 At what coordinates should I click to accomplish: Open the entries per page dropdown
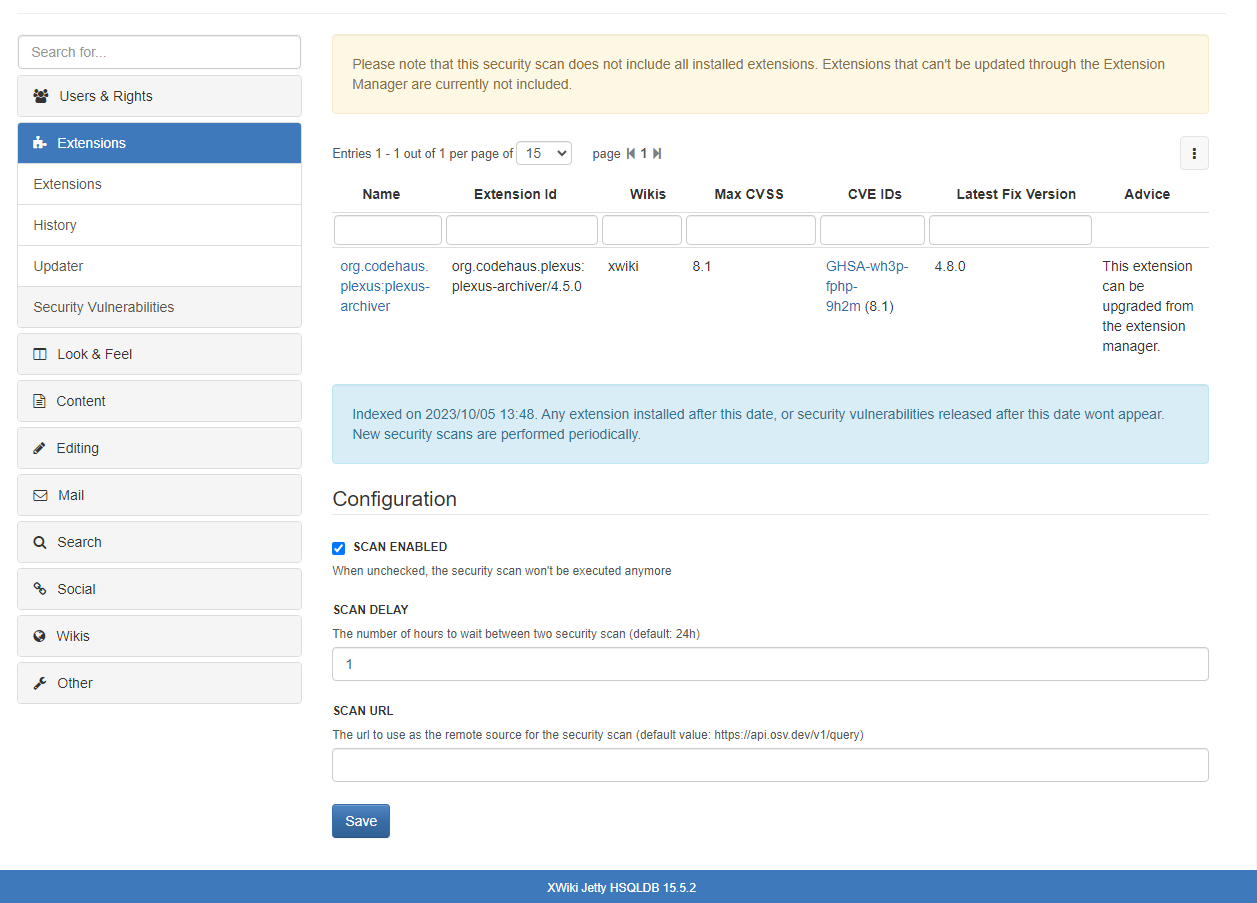(544, 153)
